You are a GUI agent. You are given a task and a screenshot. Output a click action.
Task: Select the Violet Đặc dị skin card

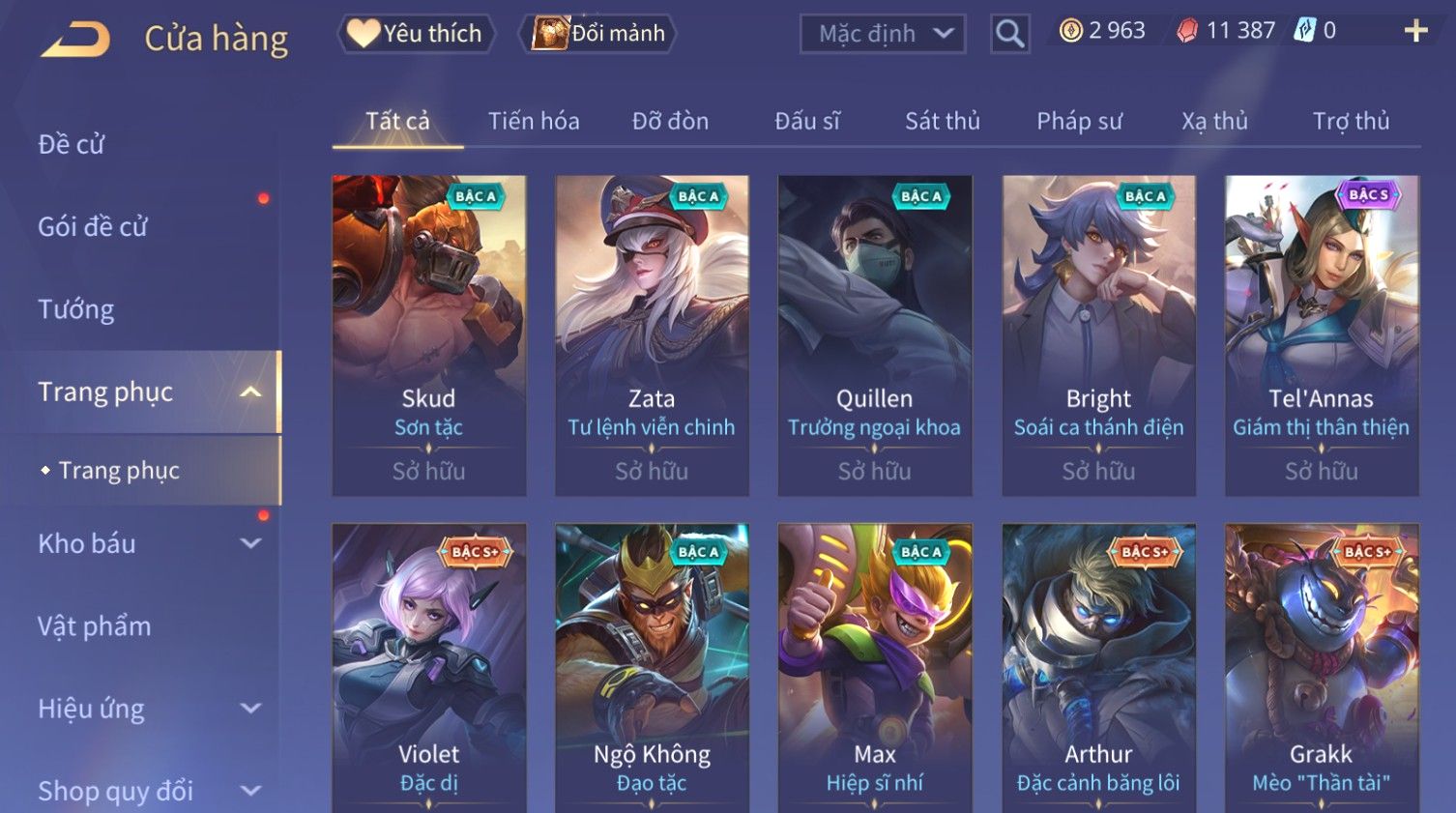429,668
